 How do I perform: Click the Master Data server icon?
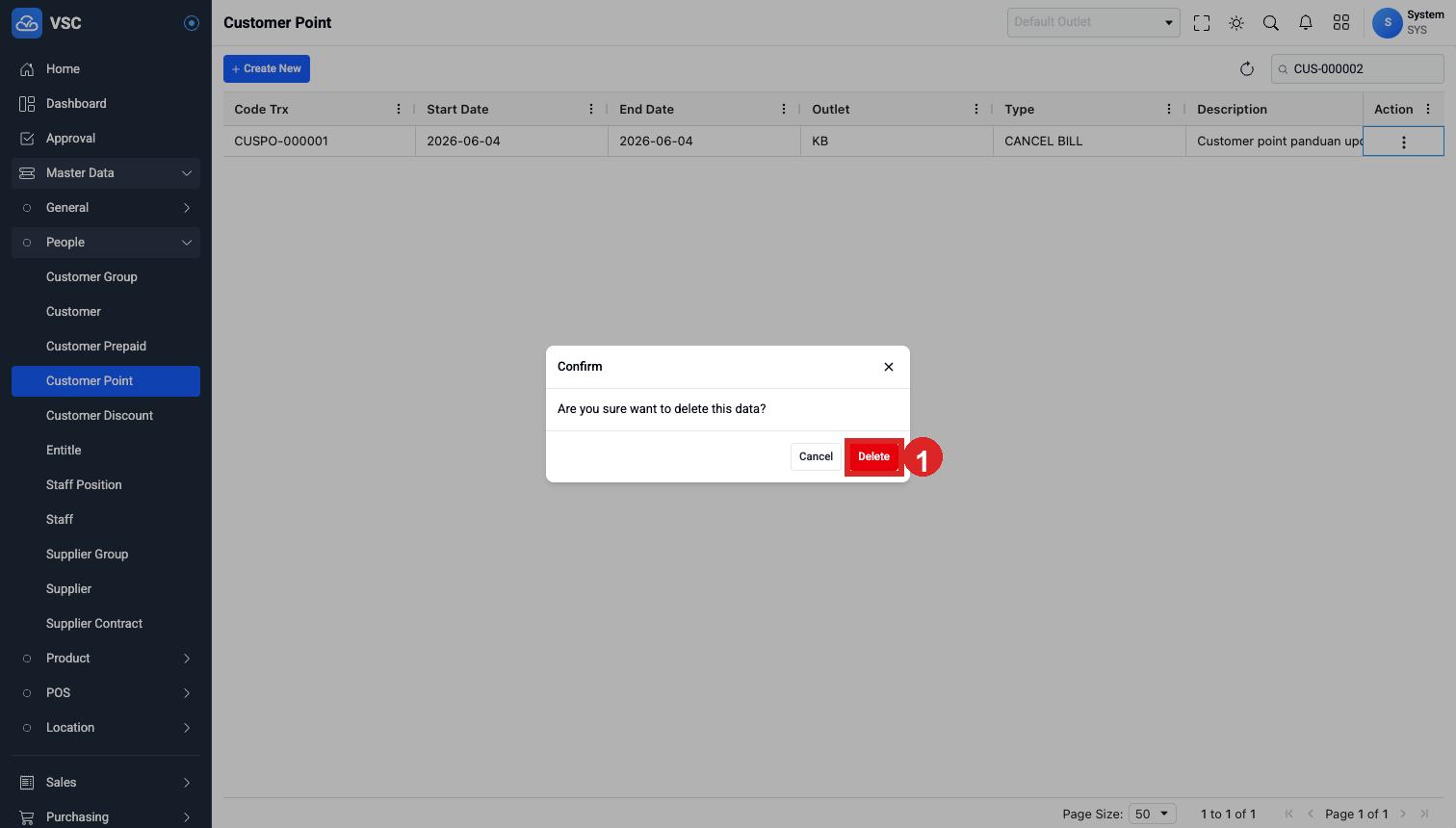[27, 173]
